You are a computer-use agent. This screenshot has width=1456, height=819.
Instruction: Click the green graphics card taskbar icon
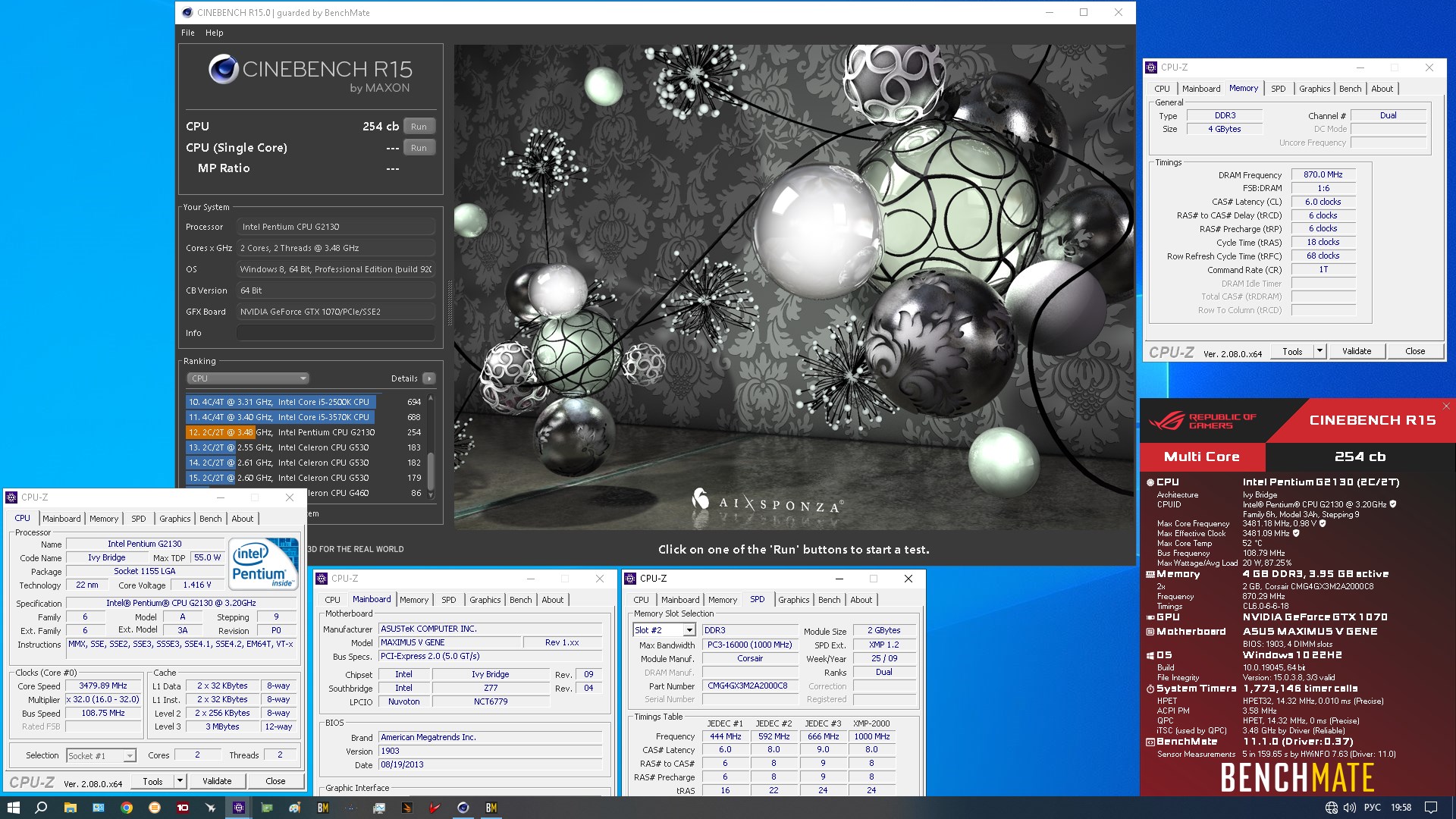pos(267,808)
